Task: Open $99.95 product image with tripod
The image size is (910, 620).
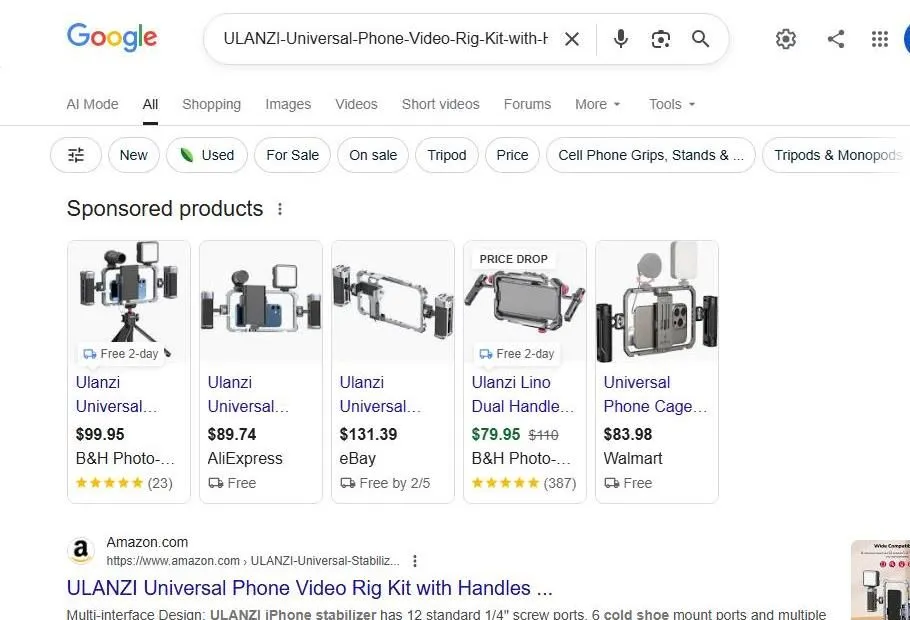Action: (x=129, y=302)
